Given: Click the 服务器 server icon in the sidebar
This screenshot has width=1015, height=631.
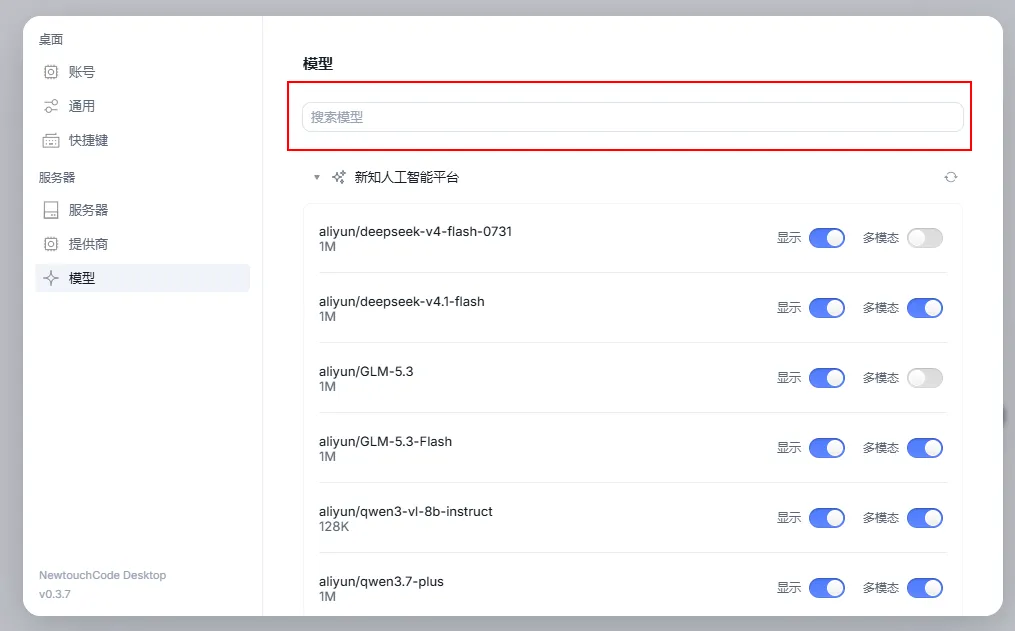Looking at the screenshot, I should click(51, 210).
